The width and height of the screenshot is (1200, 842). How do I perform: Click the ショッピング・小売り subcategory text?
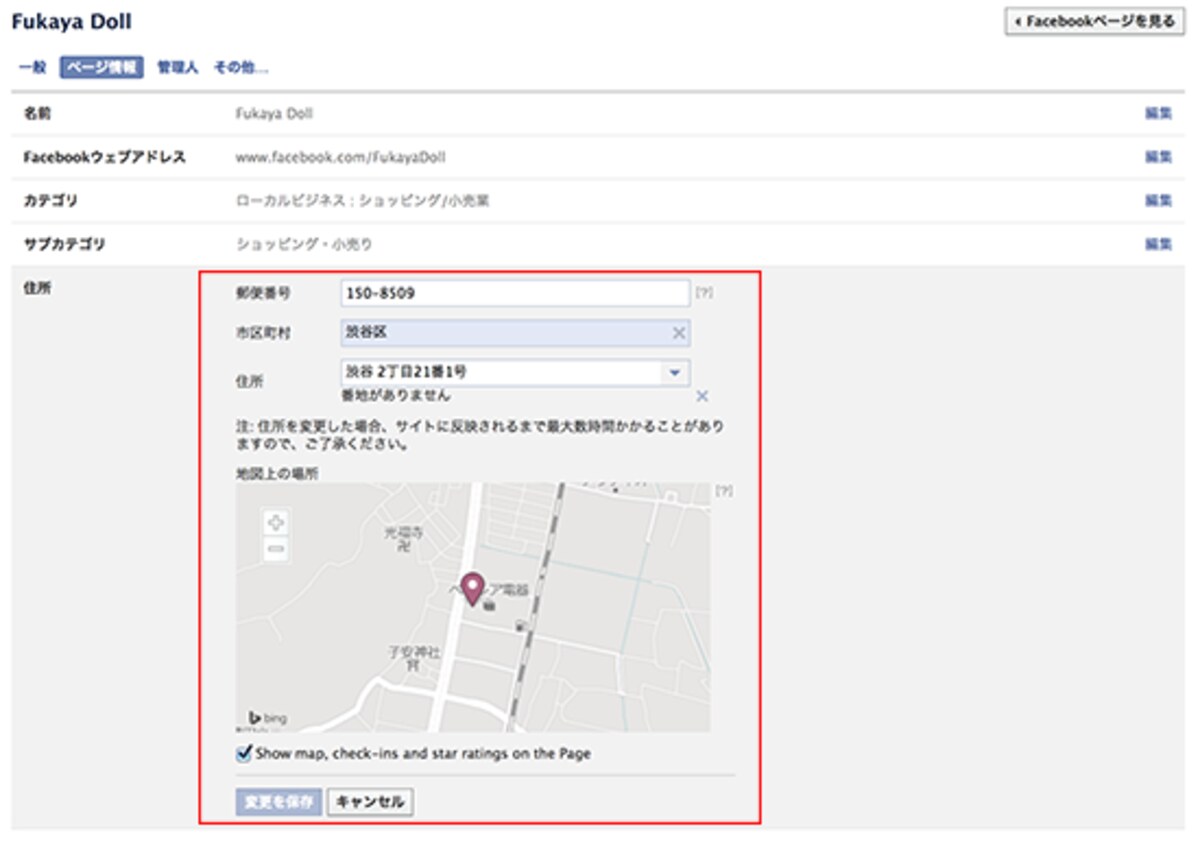[x=305, y=244]
